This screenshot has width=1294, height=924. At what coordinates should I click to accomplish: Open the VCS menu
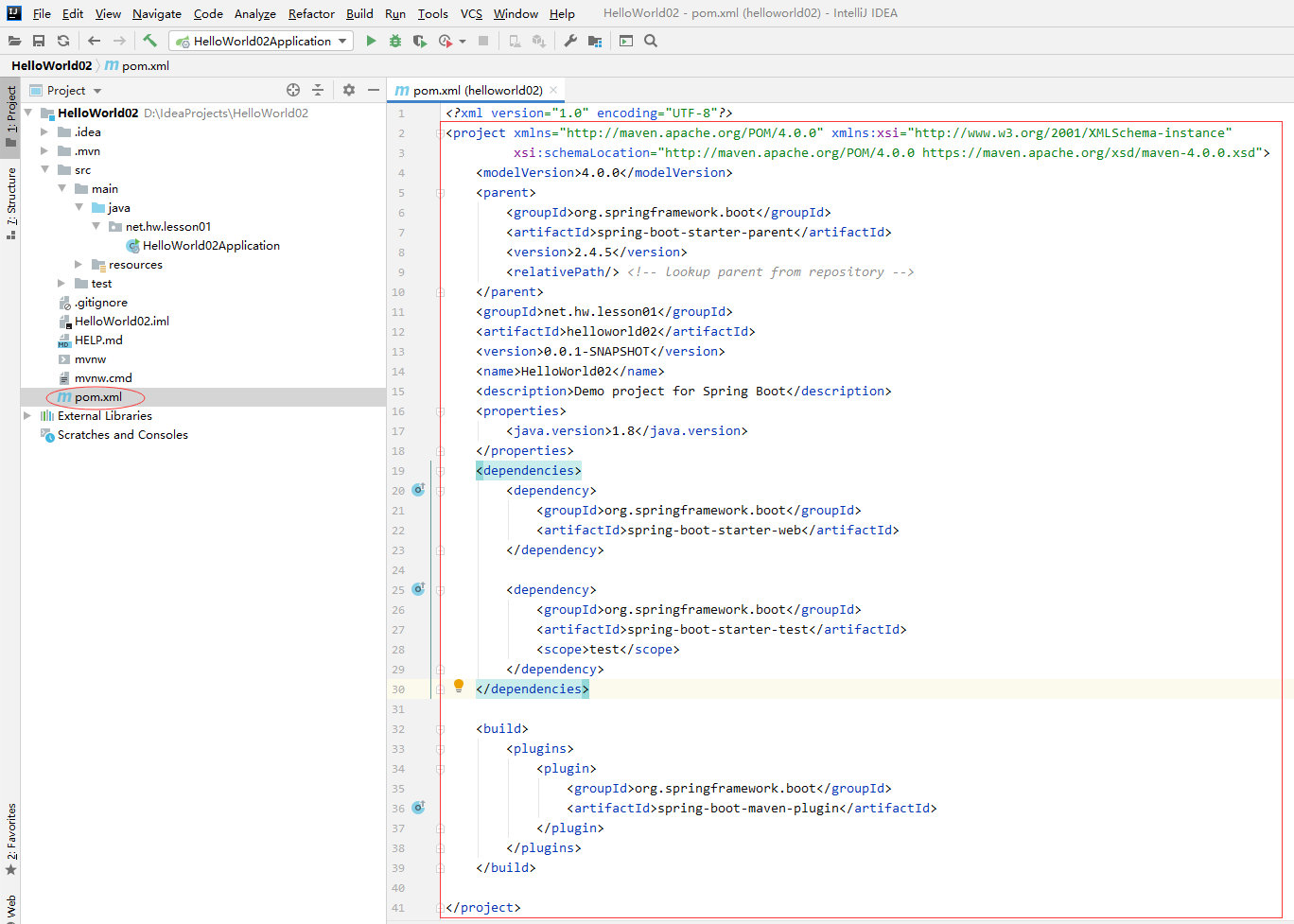471,13
